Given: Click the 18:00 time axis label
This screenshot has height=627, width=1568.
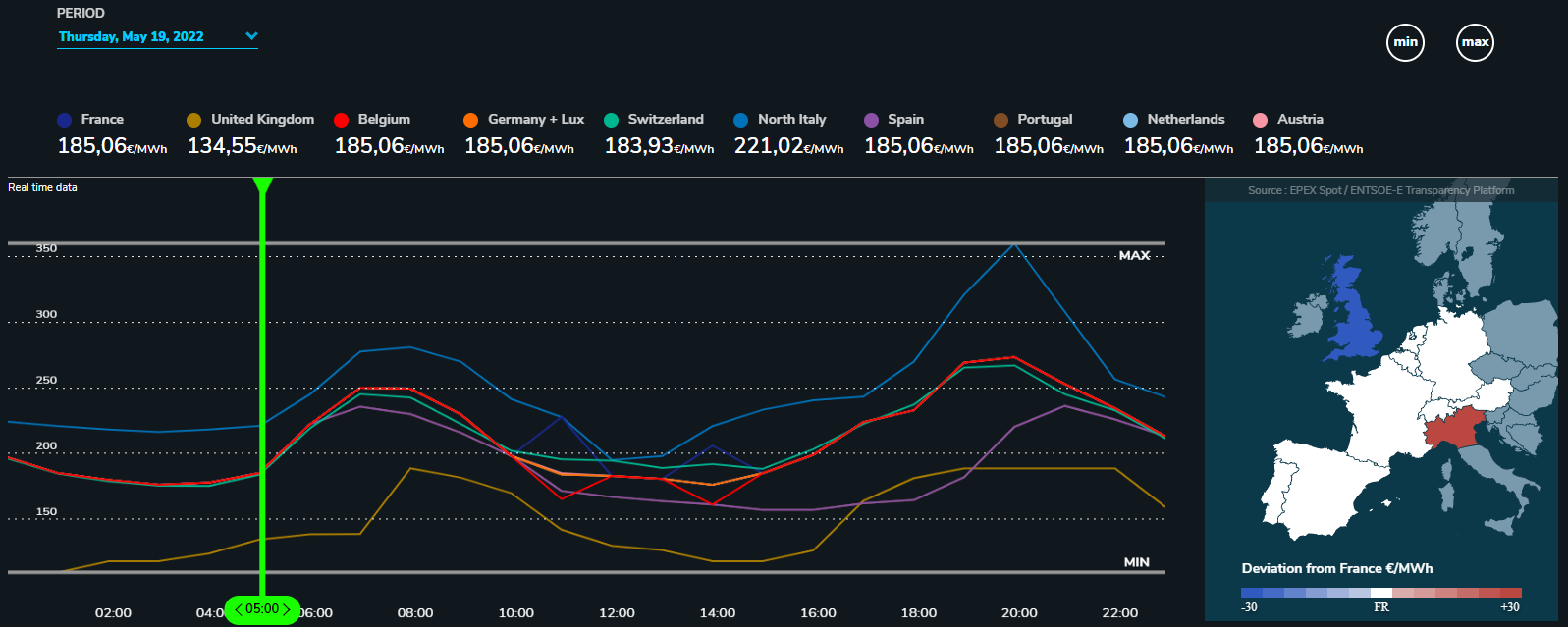Looking at the screenshot, I should [x=919, y=613].
